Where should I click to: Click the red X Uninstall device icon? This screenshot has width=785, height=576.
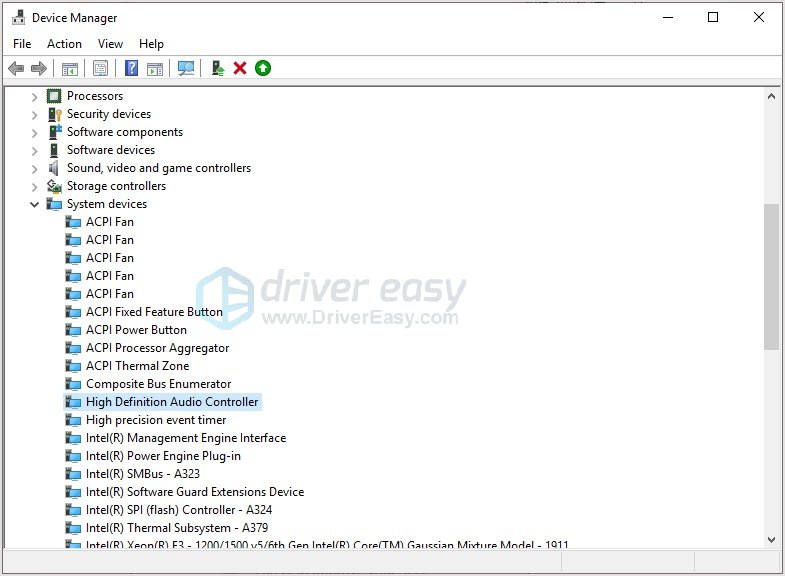(240, 68)
